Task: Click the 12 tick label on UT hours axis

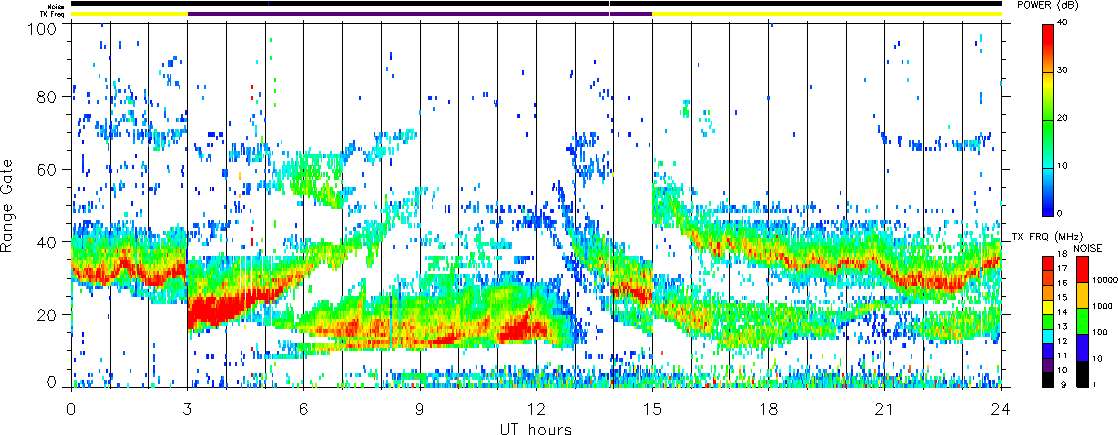Action: coord(536,410)
